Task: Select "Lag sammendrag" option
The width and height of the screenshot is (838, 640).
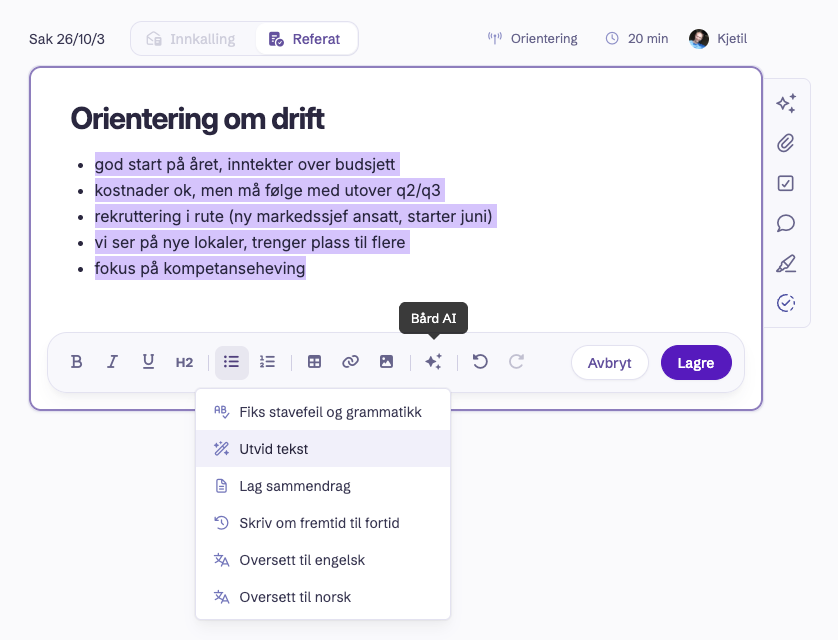Action: click(323, 486)
